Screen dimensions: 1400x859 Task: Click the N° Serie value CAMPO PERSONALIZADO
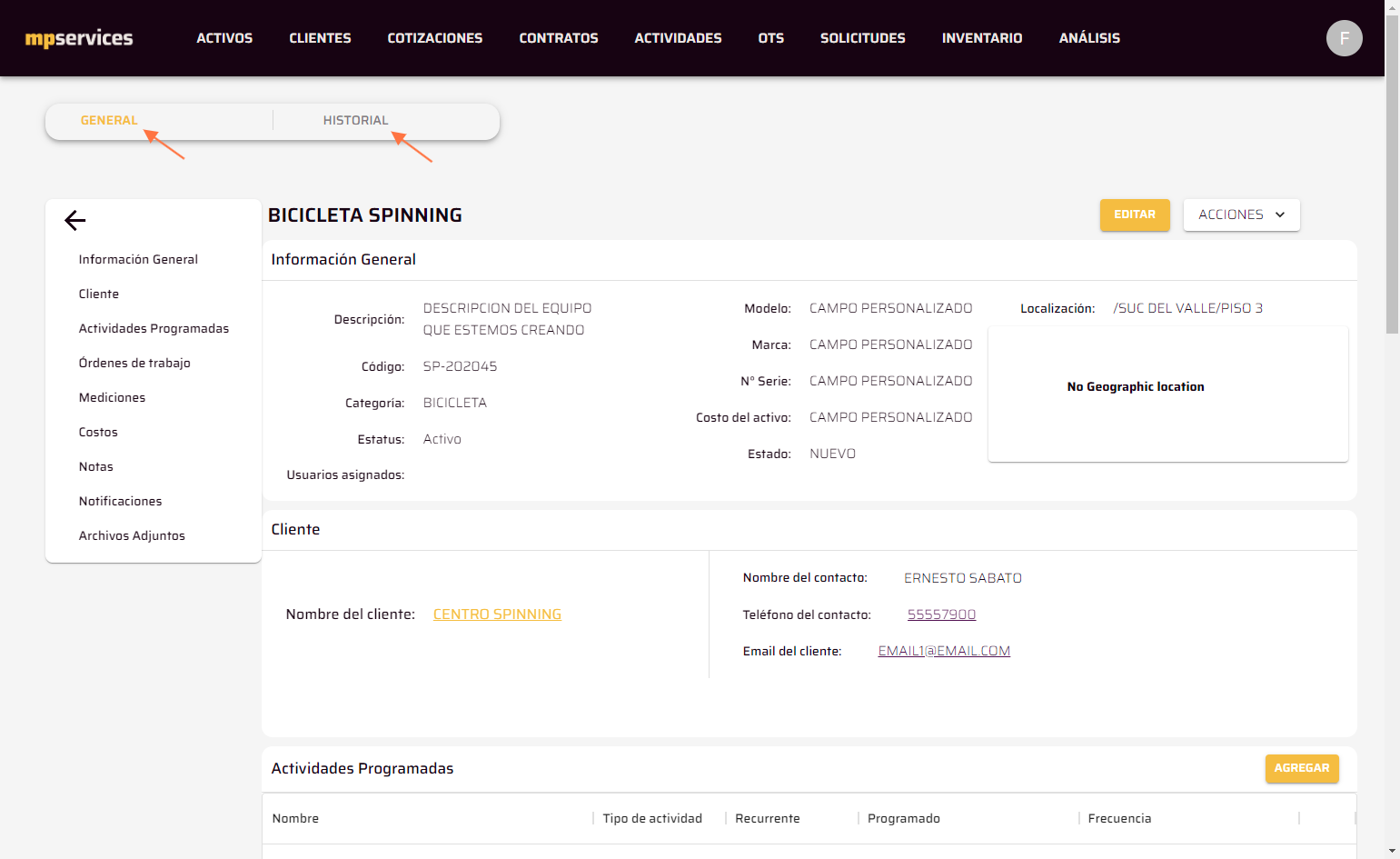(890, 381)
